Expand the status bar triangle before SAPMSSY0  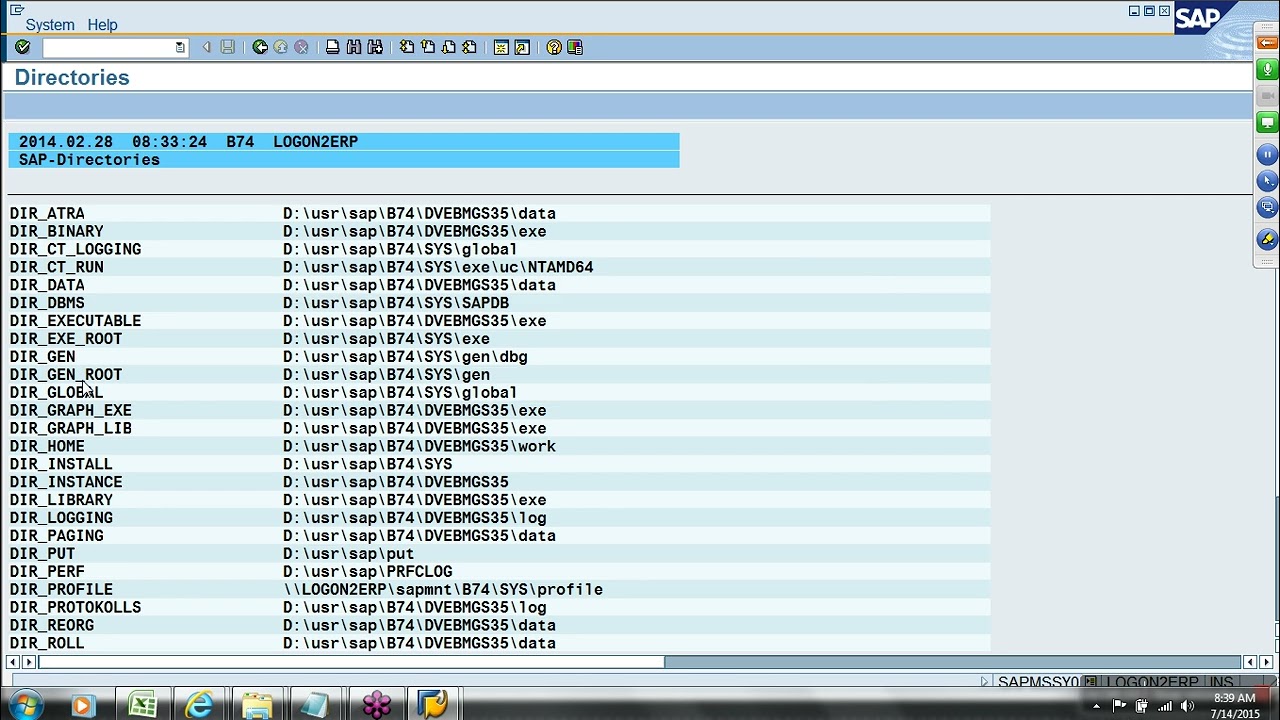(985, 682)
